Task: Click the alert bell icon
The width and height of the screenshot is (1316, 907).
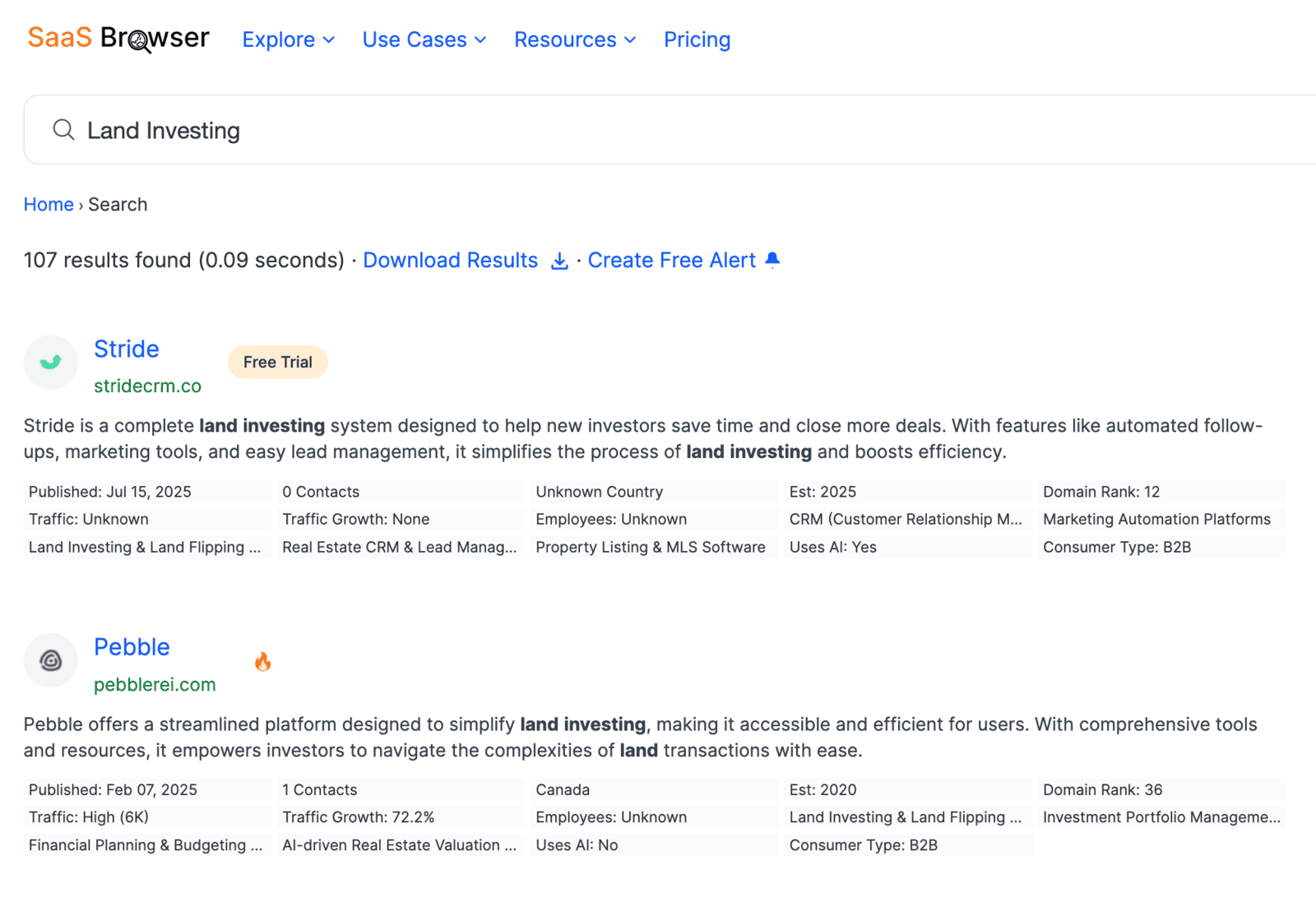Action: [772, 260]
